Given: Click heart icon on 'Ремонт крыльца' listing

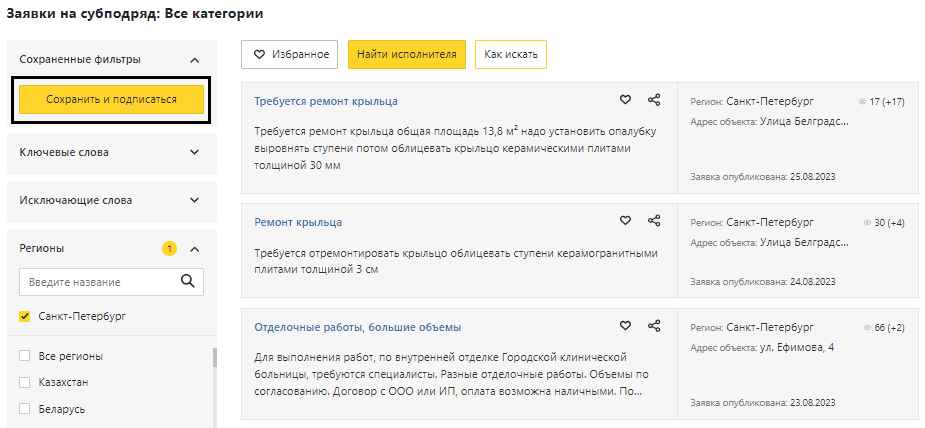Looking at the screenshot, I should pos(625,221).
